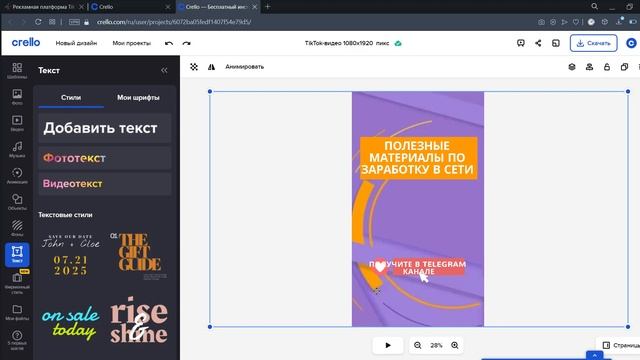Click the 28% zoom level value
Screen dimensions: 640x360
[x=436, y=345]
